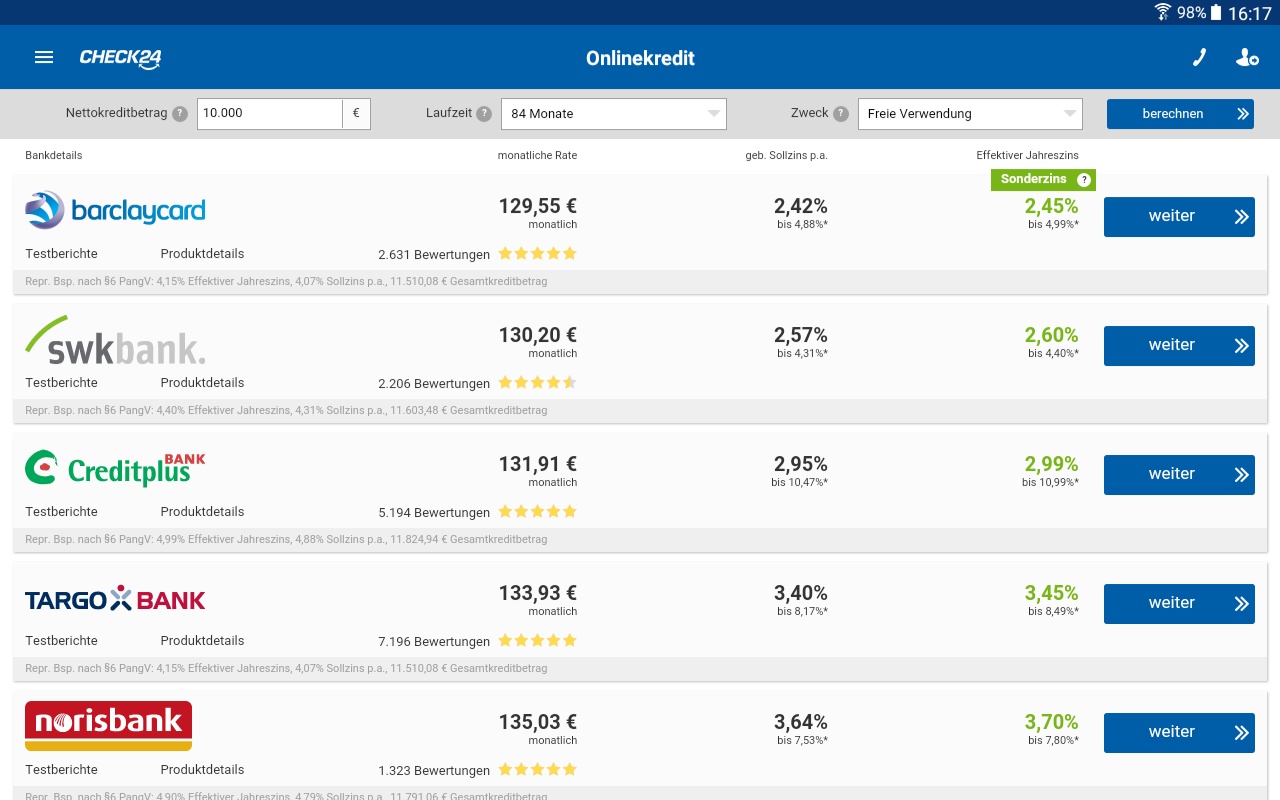Show help for Zweck
Screen dimensions: 1280x800
click(x=841, y=114)
